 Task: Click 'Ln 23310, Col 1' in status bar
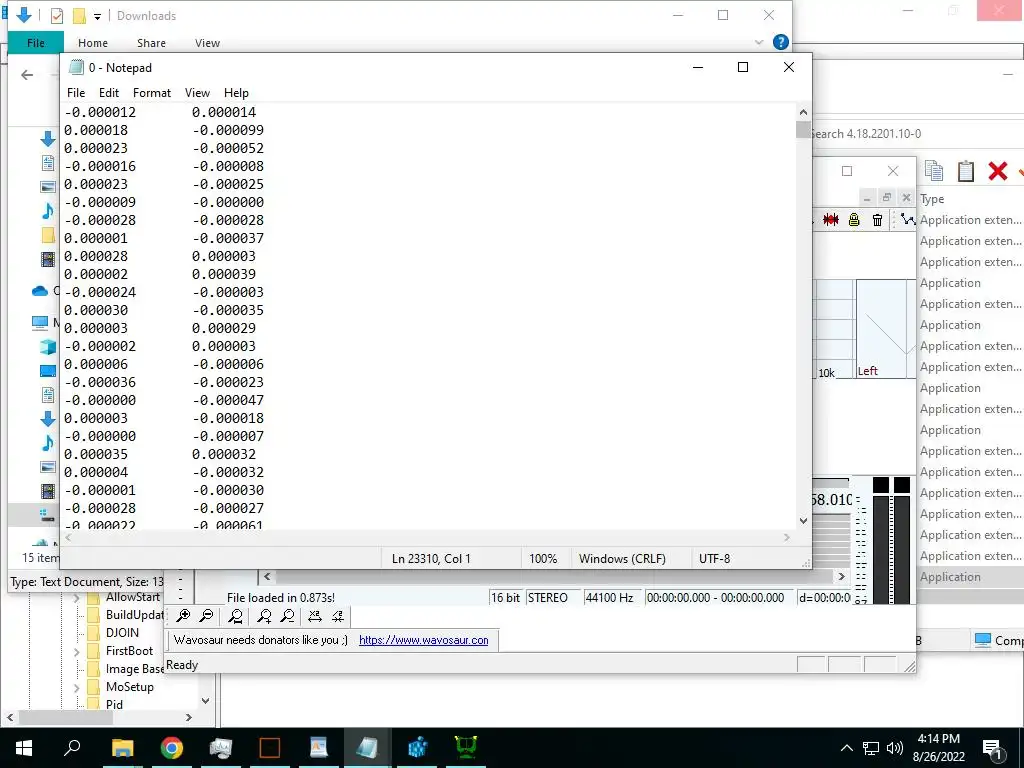pos(431,559)
